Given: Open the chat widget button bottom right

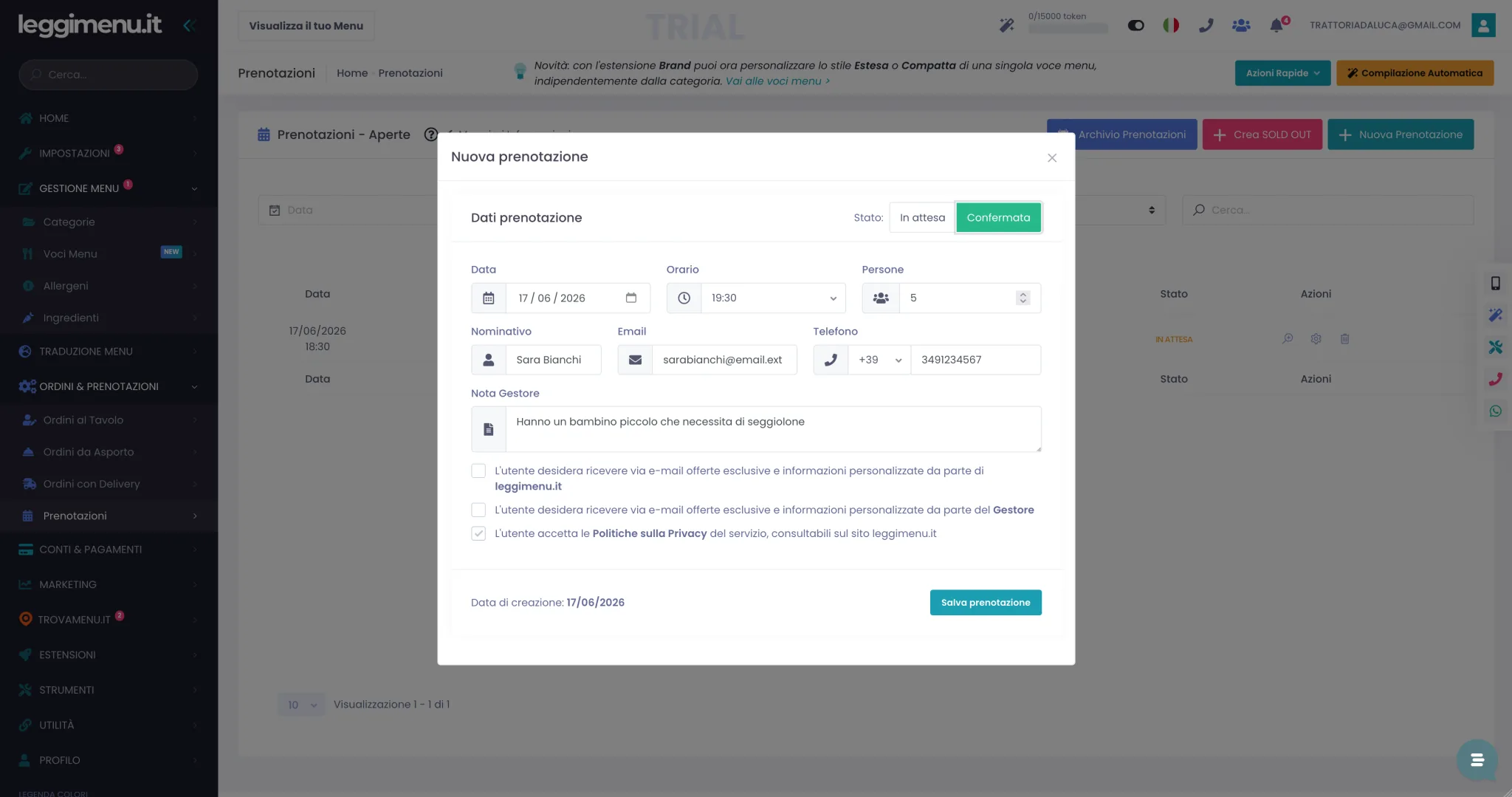Looking at the screenshot, I should coord(1477,759).
